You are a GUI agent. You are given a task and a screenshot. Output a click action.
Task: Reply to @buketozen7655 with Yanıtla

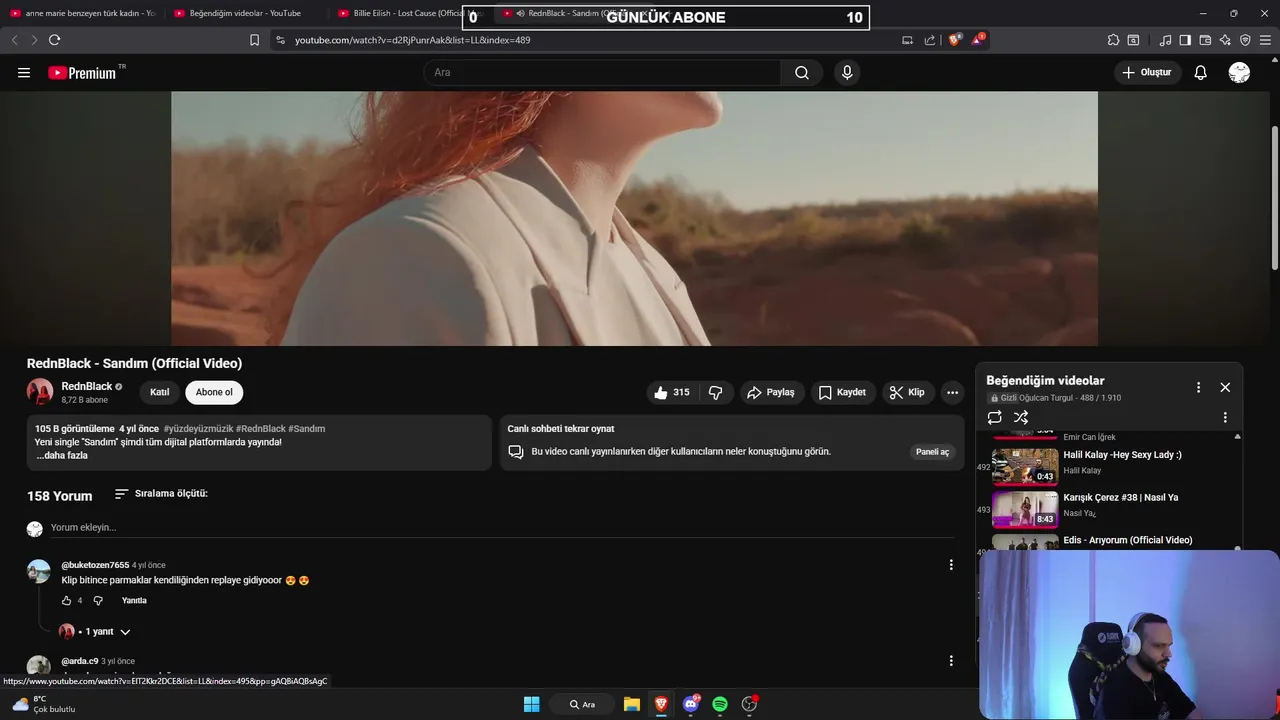click(134, 601)
